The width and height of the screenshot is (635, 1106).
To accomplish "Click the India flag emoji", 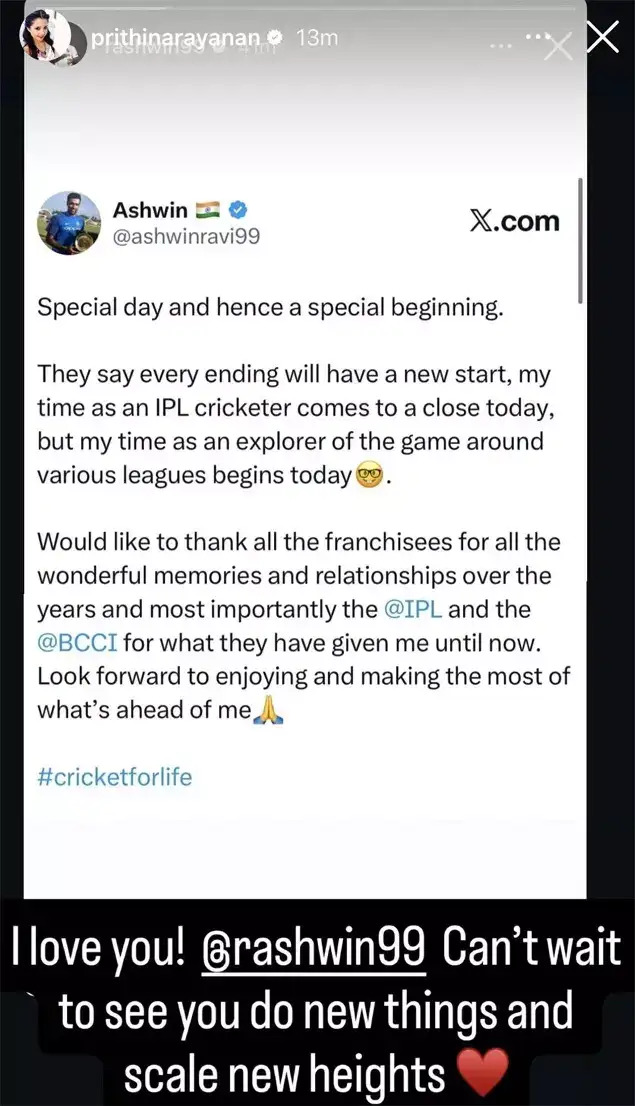I will tap(210, 210).
